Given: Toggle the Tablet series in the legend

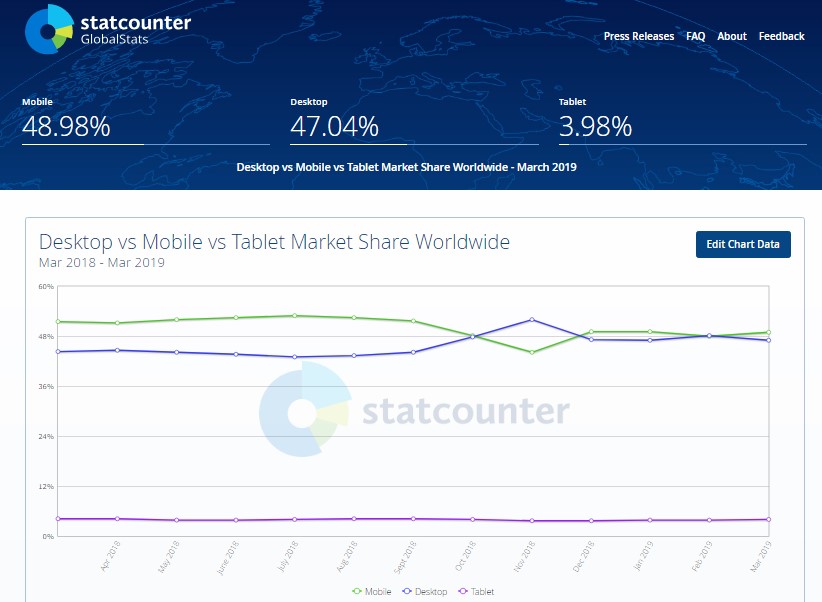Looking at the screenshot, I should click(x=476, y=592).
